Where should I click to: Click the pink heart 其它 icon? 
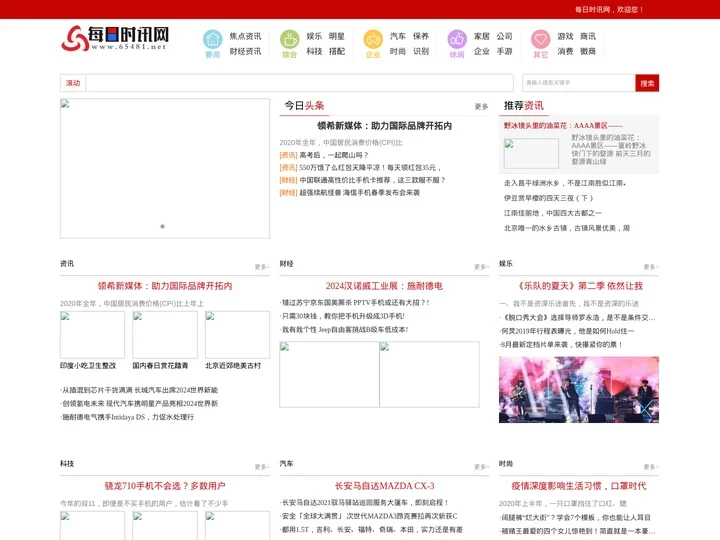pos(540,39)
